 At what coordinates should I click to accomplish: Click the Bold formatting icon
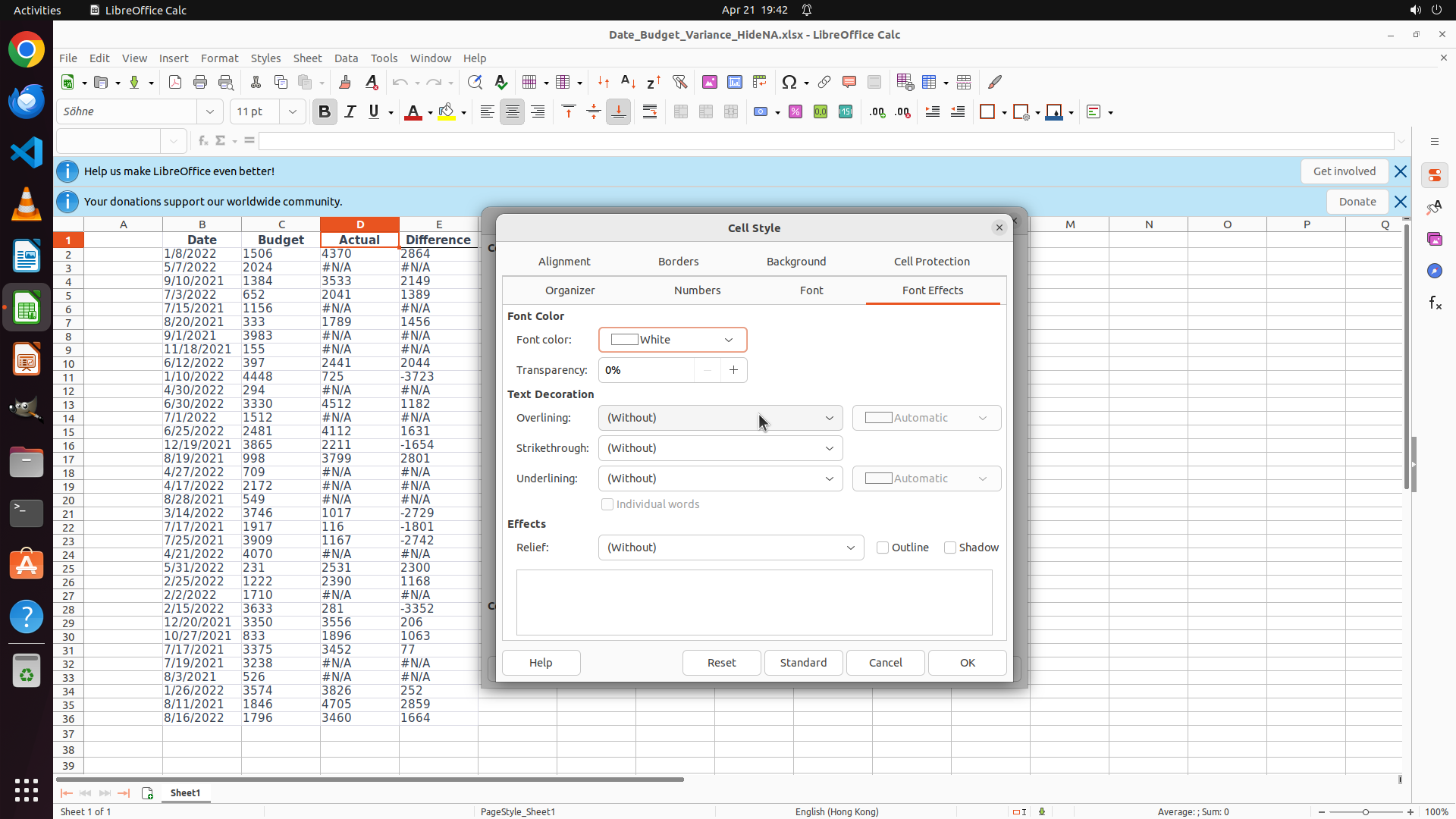coord(325,111)
